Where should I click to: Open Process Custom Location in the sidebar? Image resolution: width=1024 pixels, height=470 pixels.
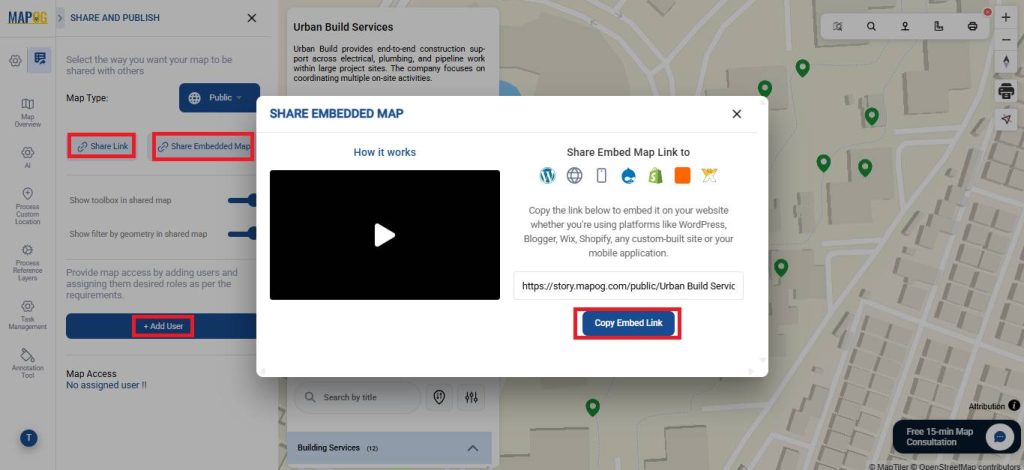coord(27,206)
